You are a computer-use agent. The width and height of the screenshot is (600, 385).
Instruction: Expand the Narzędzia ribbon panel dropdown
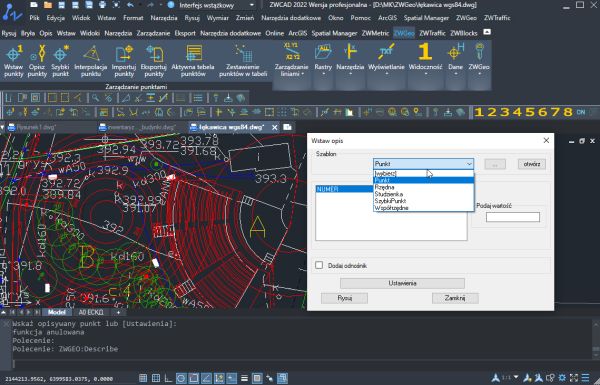(350, 70)
